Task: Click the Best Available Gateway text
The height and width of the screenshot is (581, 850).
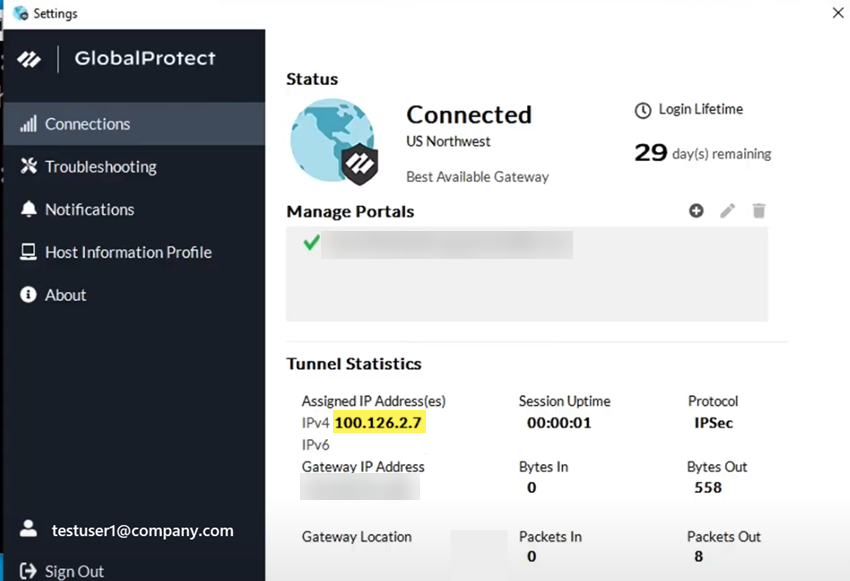Action: 477,176
